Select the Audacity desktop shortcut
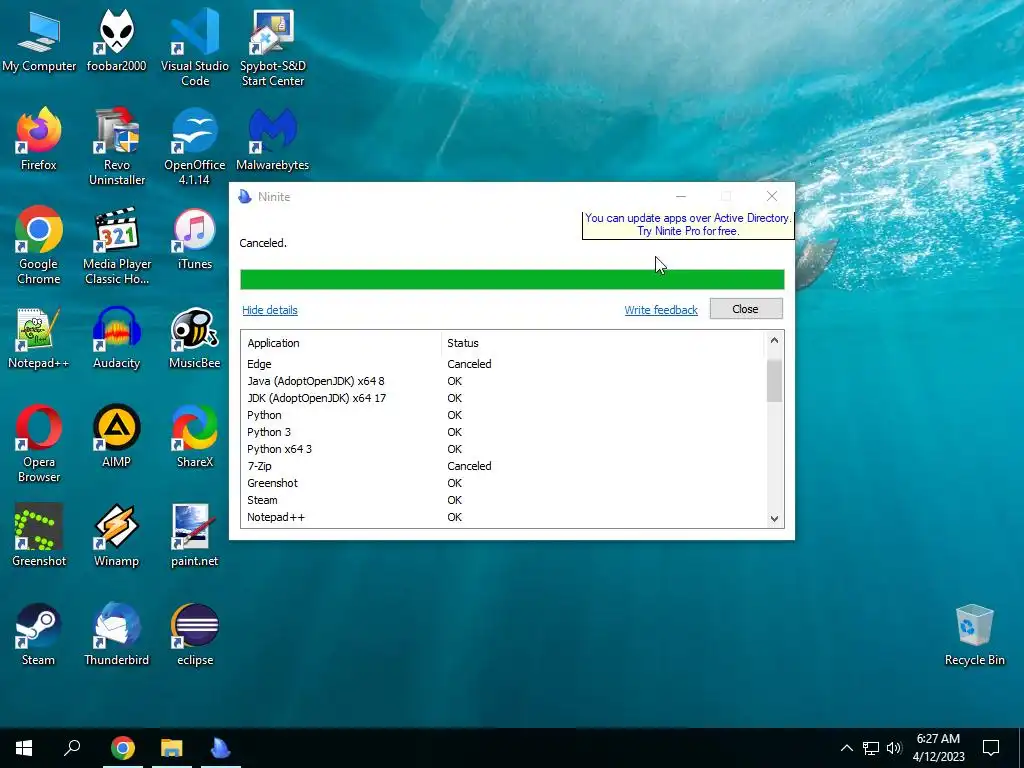Viewport: 1024px width, 768px height. pos(116,338)
